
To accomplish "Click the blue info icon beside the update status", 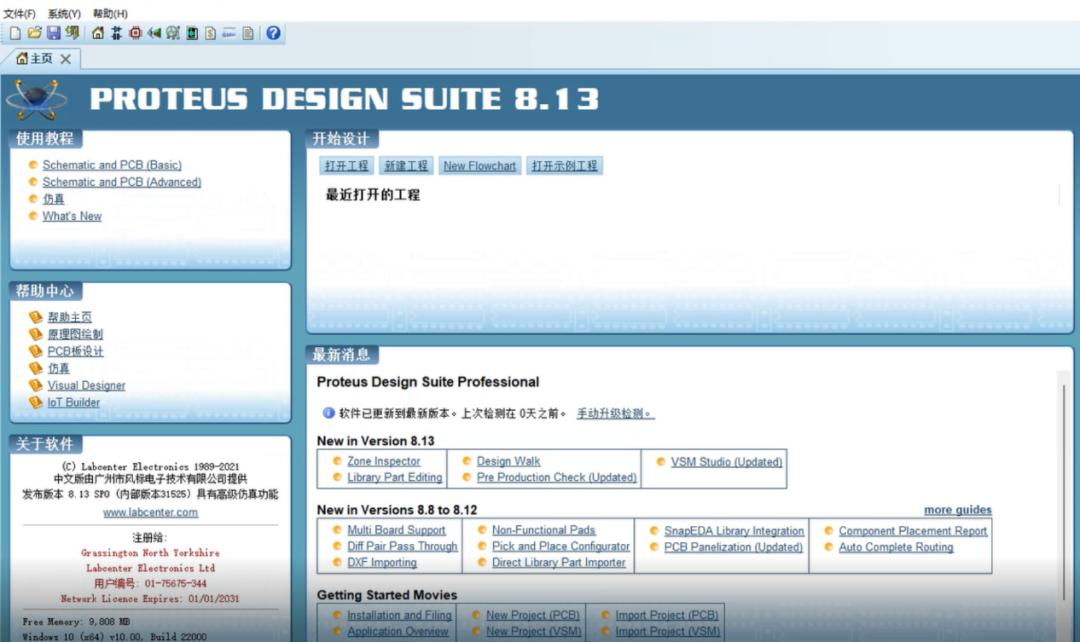I will (329, 413).
